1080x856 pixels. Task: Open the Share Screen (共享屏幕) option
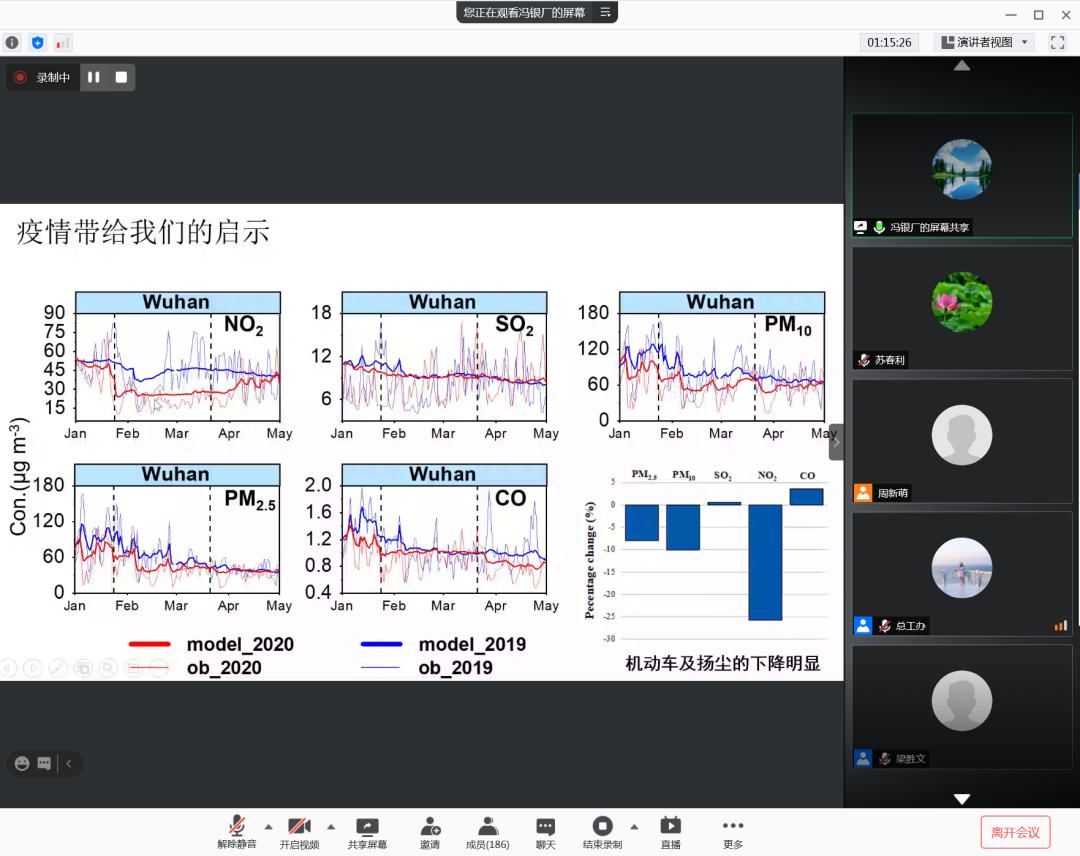tap(367, 832)
